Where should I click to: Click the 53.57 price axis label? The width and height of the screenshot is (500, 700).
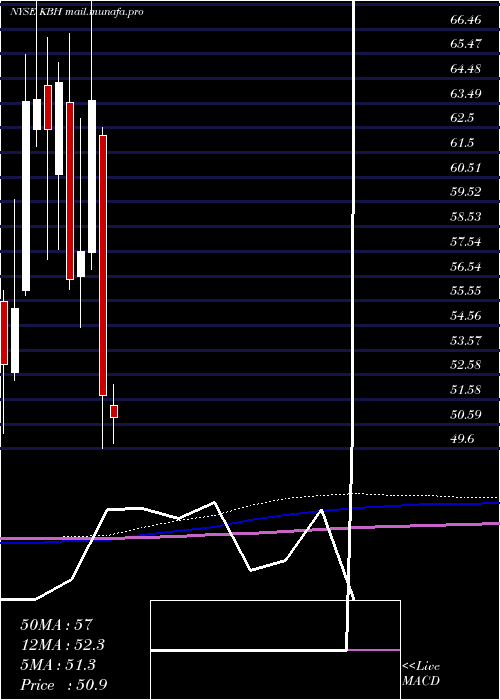click(x=466, y=341)
